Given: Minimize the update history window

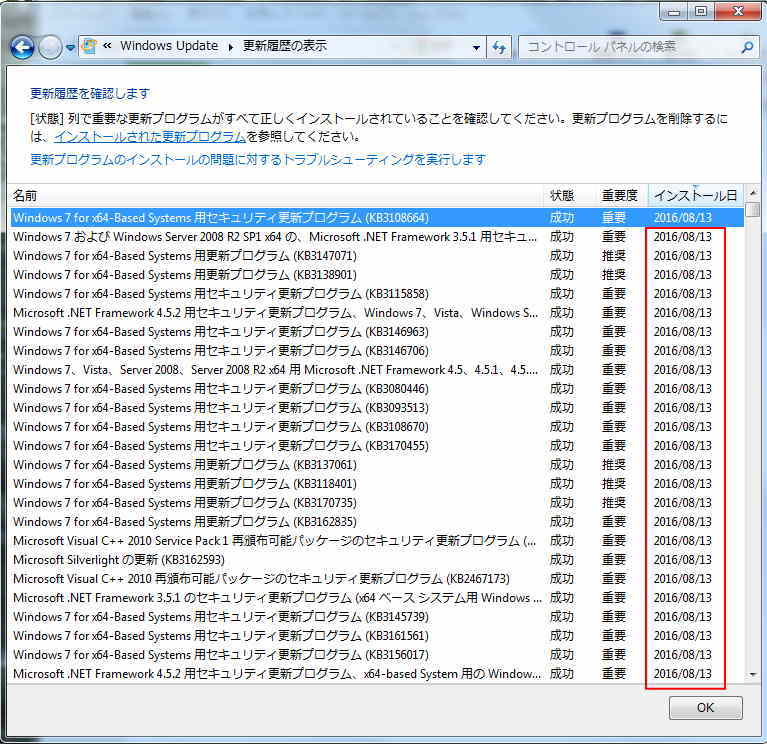Looking at the screenshot, I should [x=675, y=11].
